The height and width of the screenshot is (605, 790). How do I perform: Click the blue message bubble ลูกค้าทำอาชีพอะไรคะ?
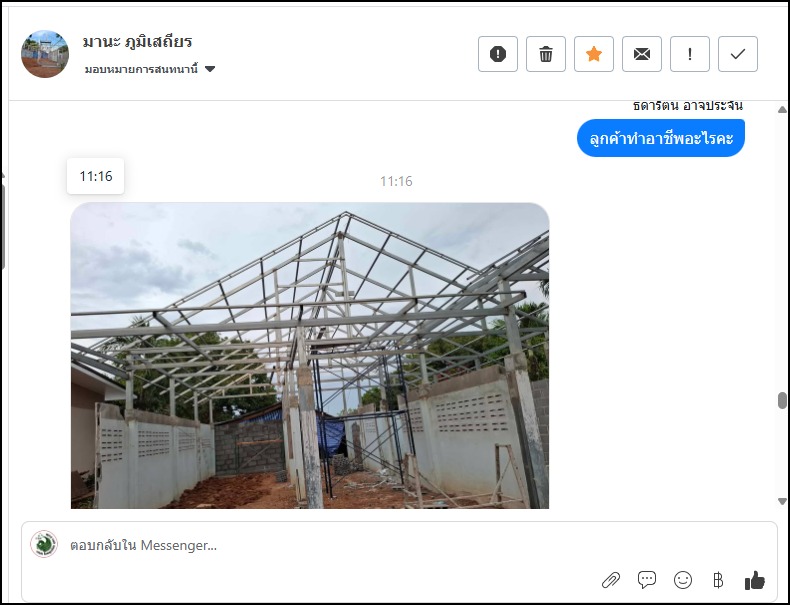click(661, 138)
